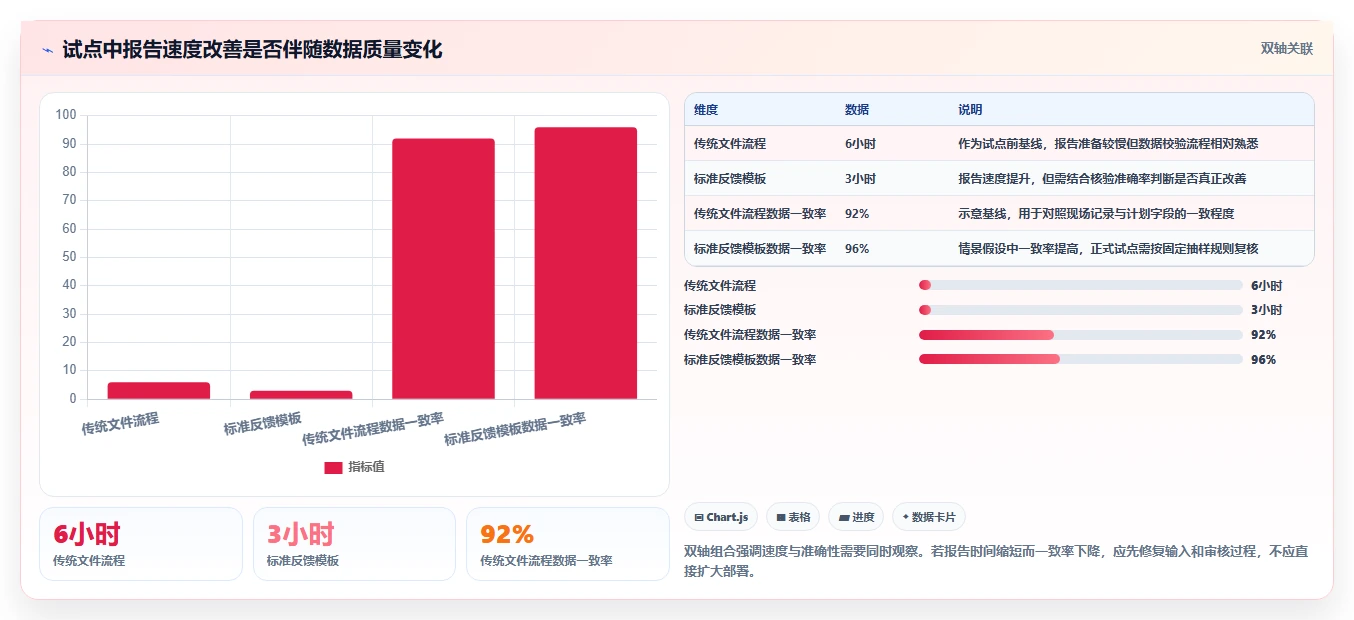Image resolution: width=1354 pixels, height=620 pixels.
Task: Select the Chart.js chip
Action: coord(721,517)
